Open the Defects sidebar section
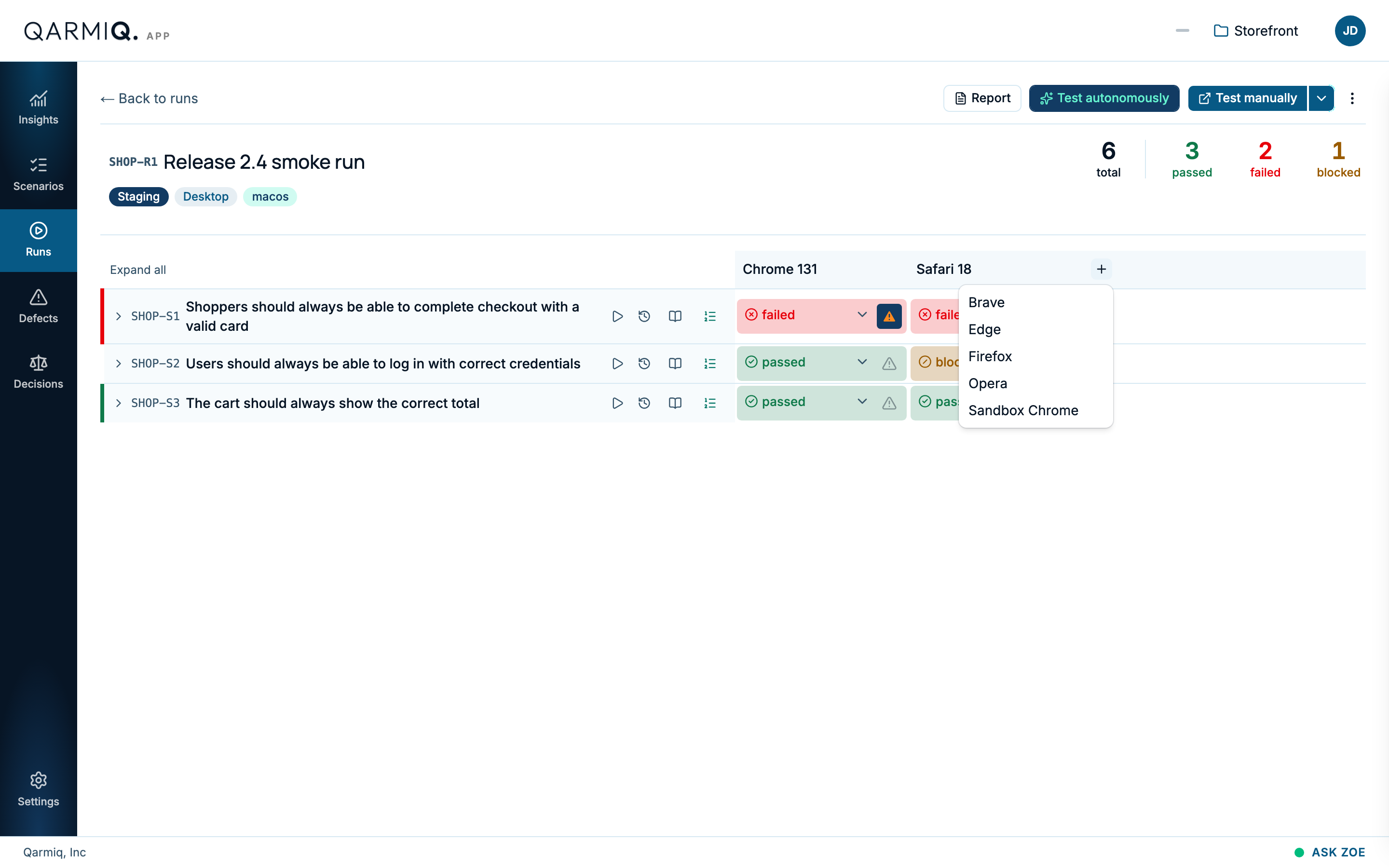 (x=39, y=307)
